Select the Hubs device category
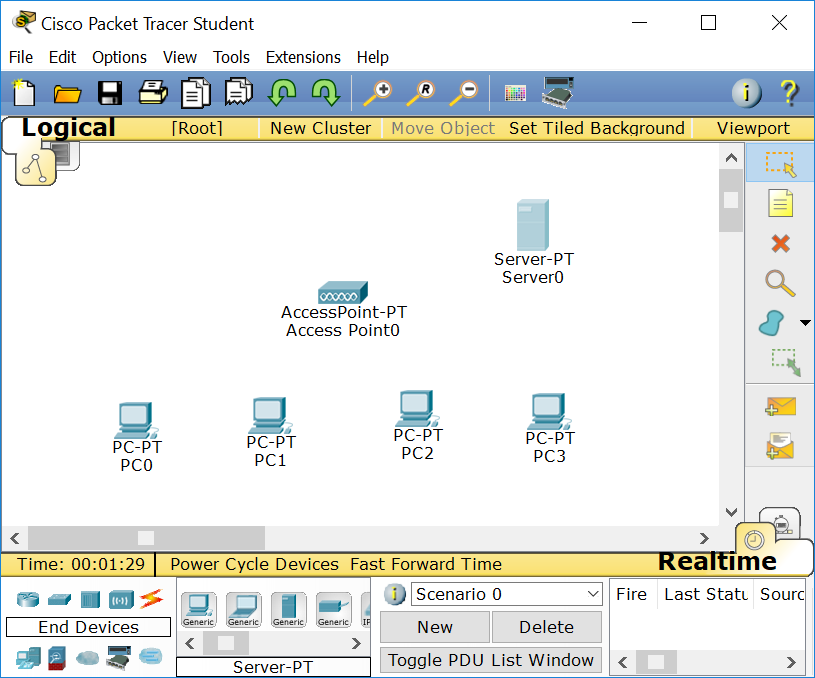 [x=90, y=599]
